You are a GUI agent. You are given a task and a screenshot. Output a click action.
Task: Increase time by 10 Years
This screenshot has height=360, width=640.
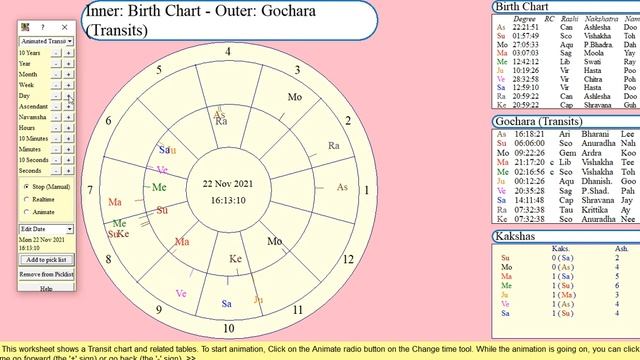(69, 53)
